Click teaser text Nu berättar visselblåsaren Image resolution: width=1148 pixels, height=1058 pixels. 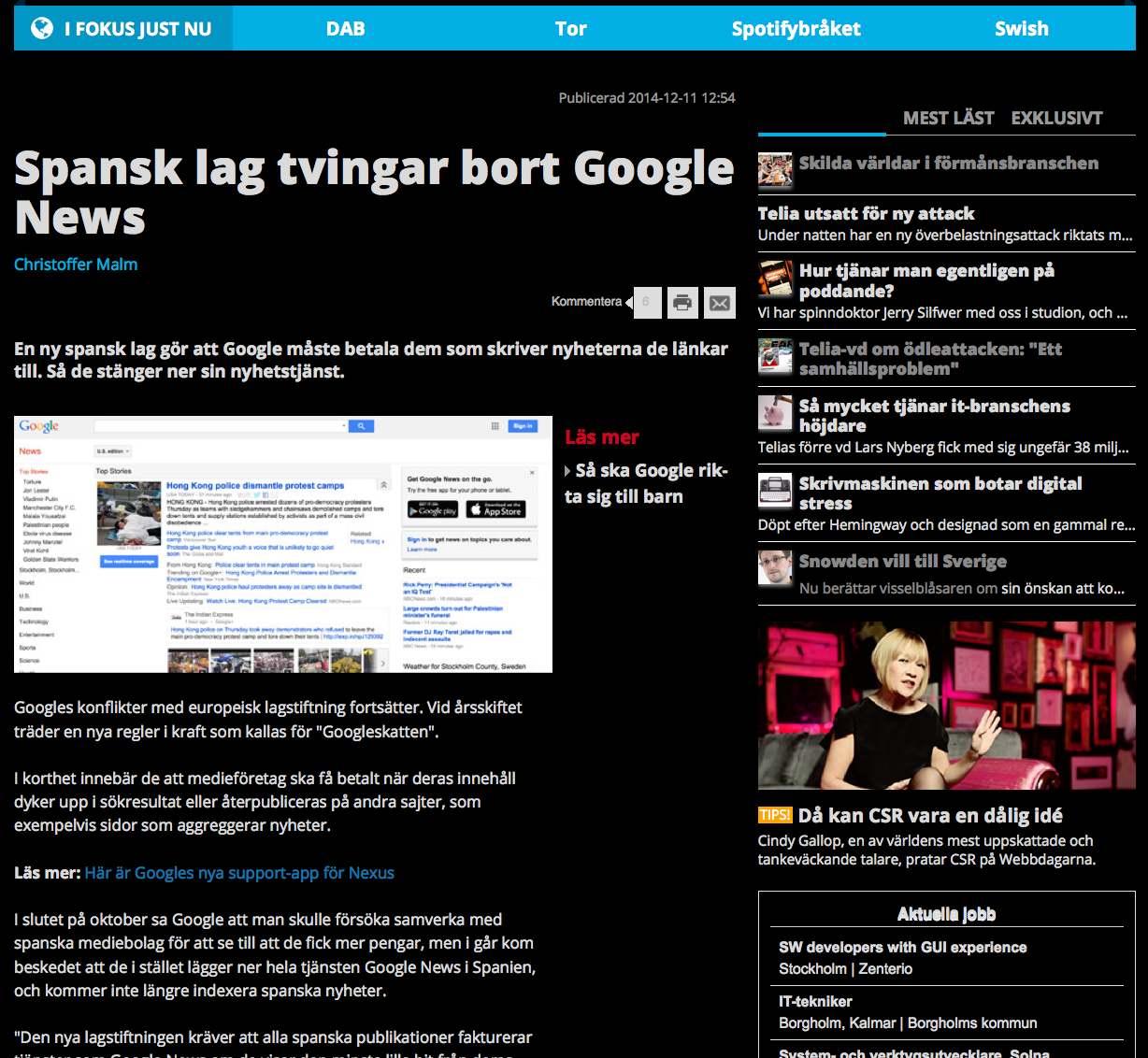tap(962, 589)
